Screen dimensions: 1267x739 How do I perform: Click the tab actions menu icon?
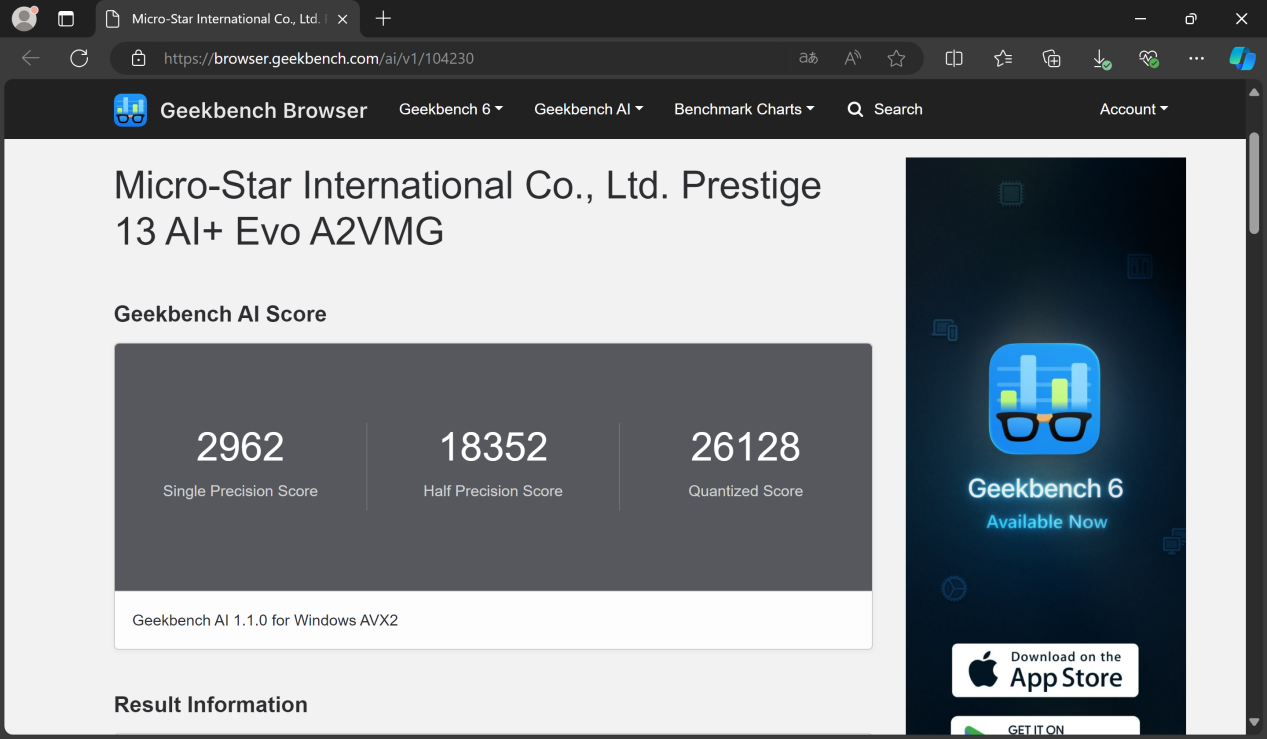(66, 19)
